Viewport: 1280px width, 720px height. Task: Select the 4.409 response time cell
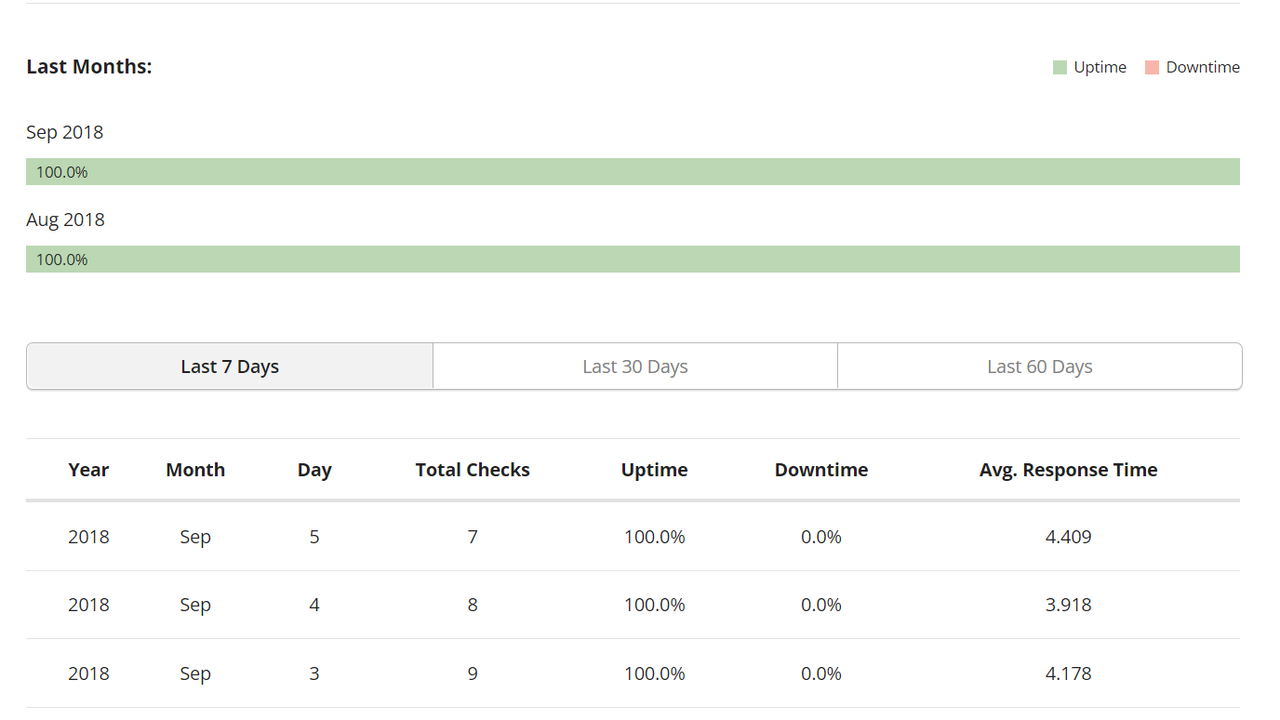[1068, 537]
